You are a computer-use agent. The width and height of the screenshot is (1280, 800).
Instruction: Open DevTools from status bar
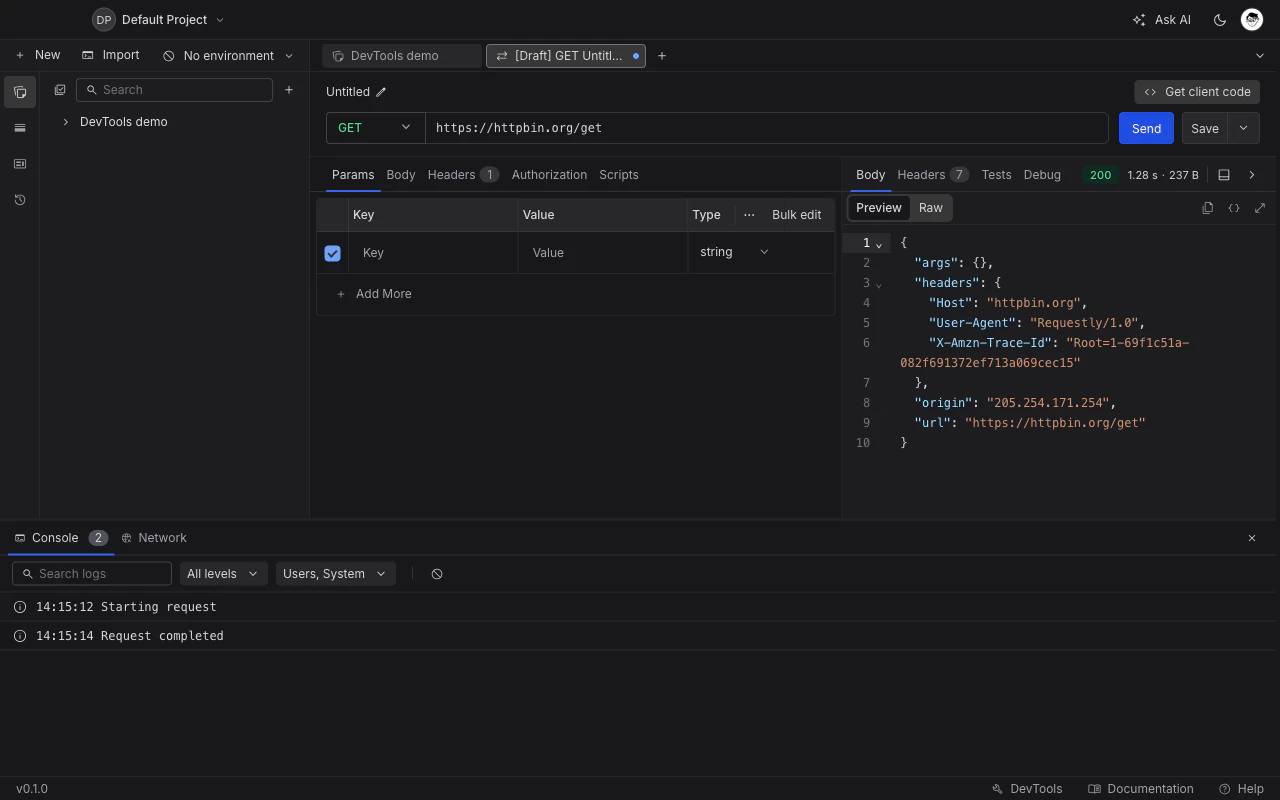tap(1027, 789)
